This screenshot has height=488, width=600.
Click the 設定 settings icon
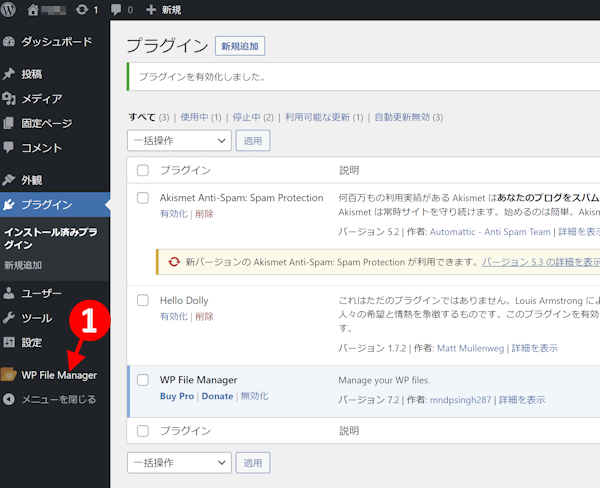(x=9, y=342)
